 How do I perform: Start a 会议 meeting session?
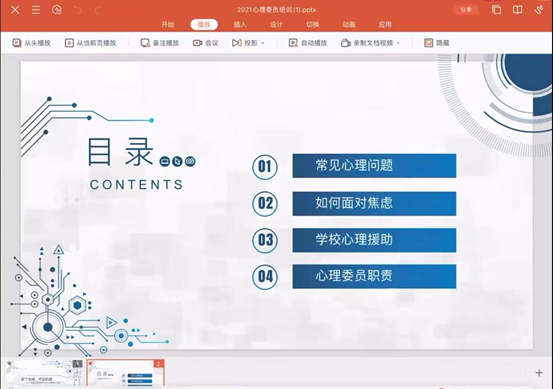(x=206, y=43)
